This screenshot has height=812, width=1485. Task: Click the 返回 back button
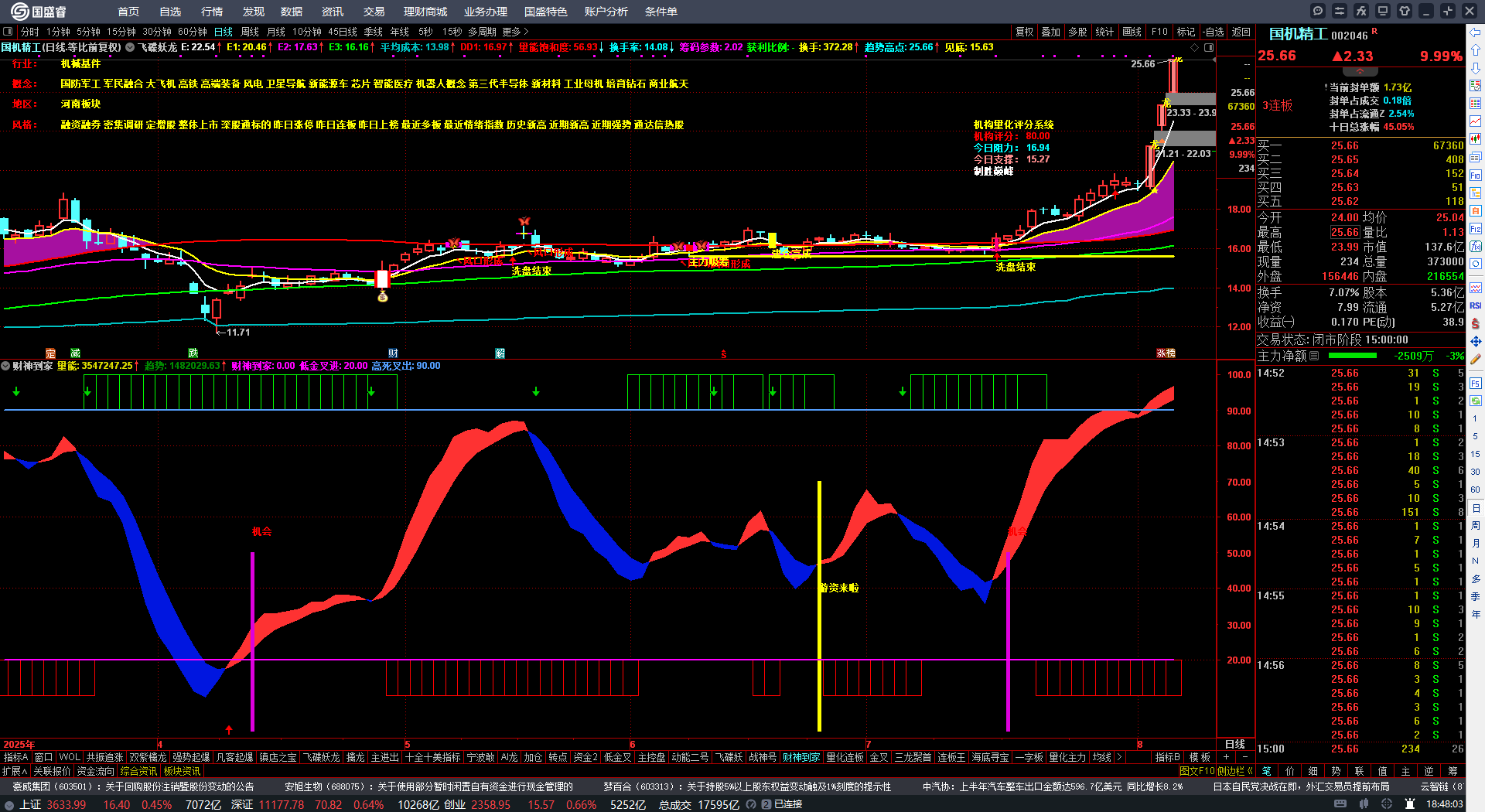[1241, 32]
